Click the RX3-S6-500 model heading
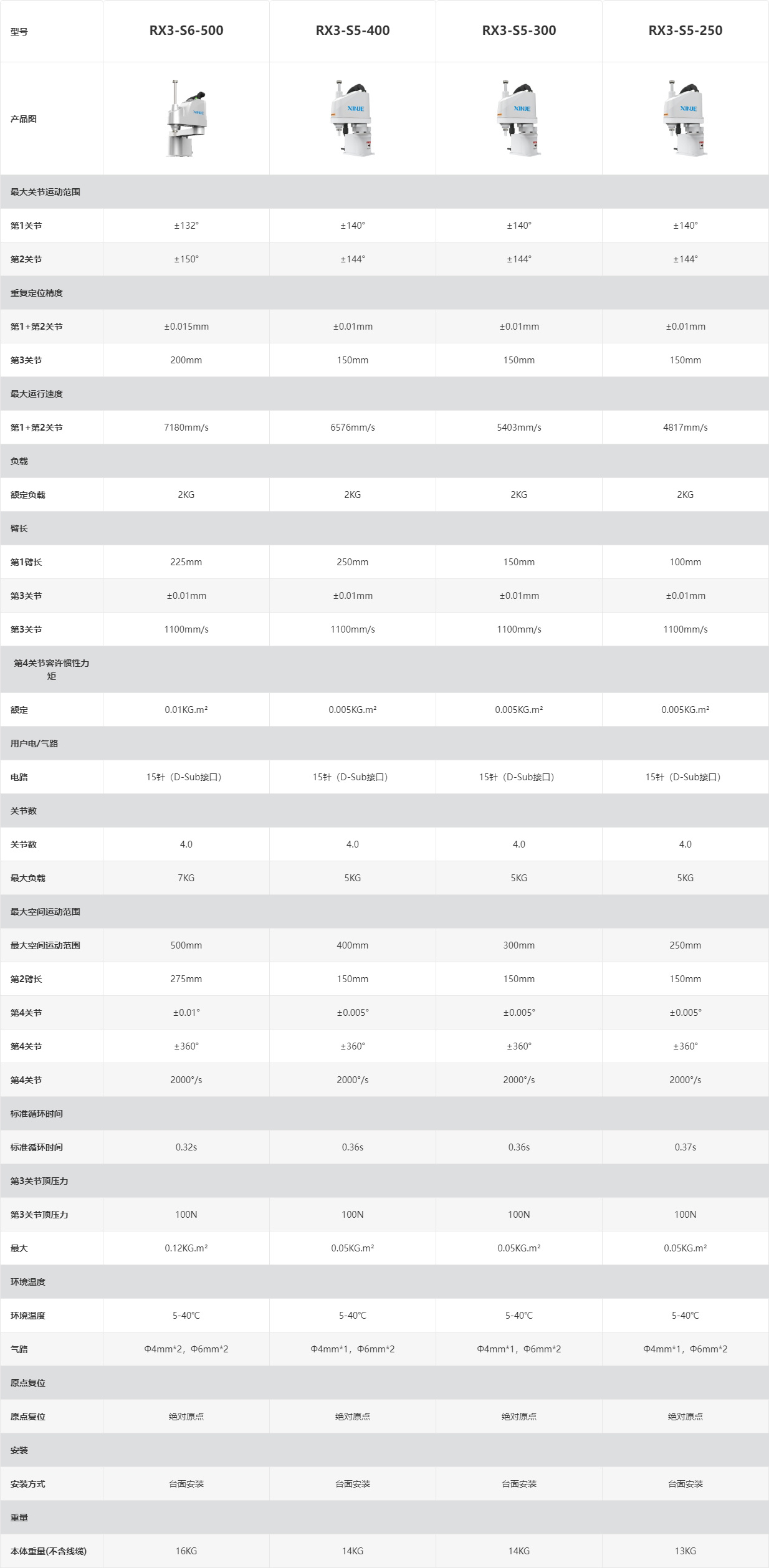 coord(186,31)
